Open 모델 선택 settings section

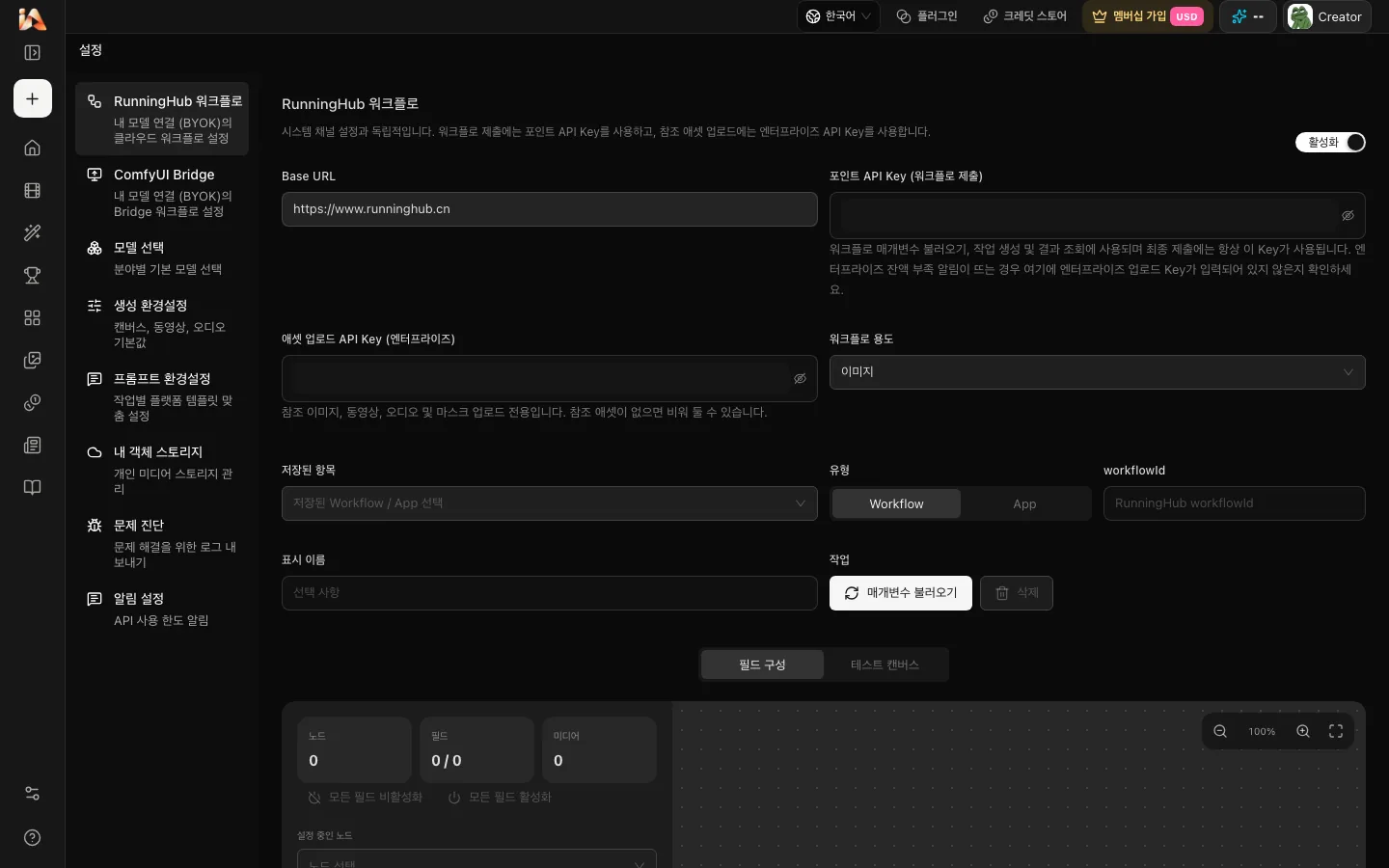pyautogui.click(x=162, y=258)
